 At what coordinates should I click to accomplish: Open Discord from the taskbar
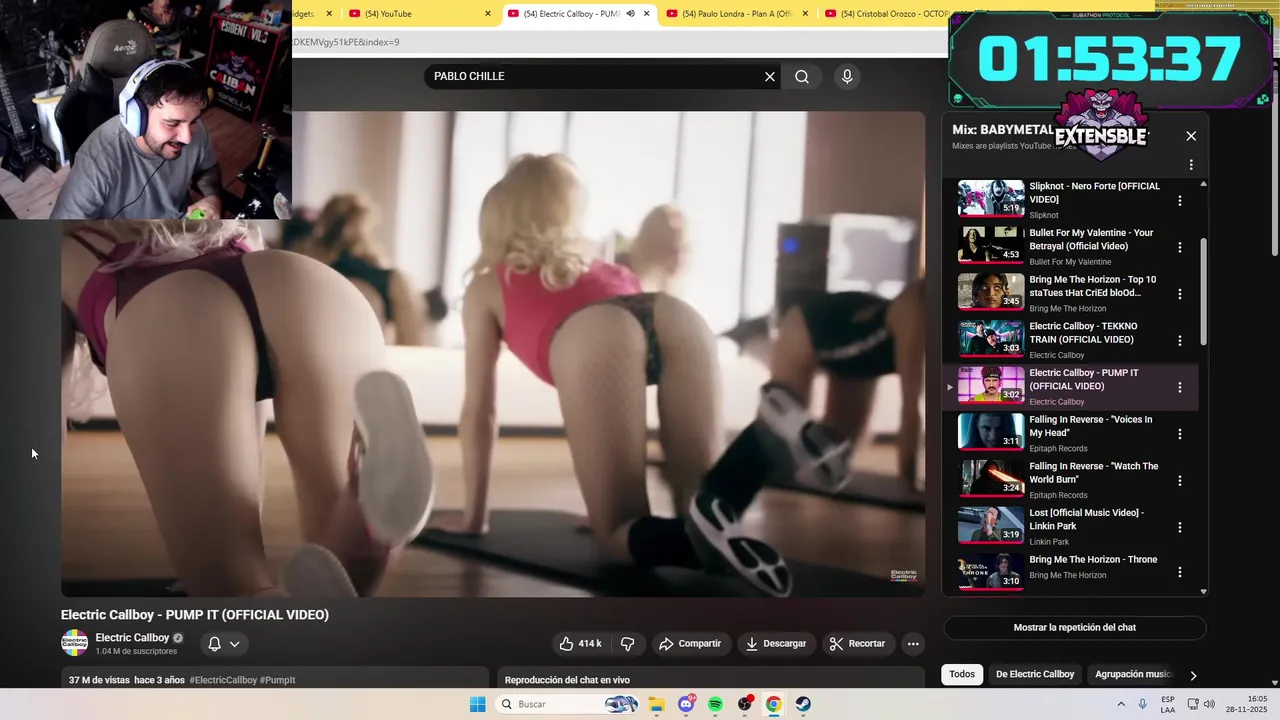(686, 704)
